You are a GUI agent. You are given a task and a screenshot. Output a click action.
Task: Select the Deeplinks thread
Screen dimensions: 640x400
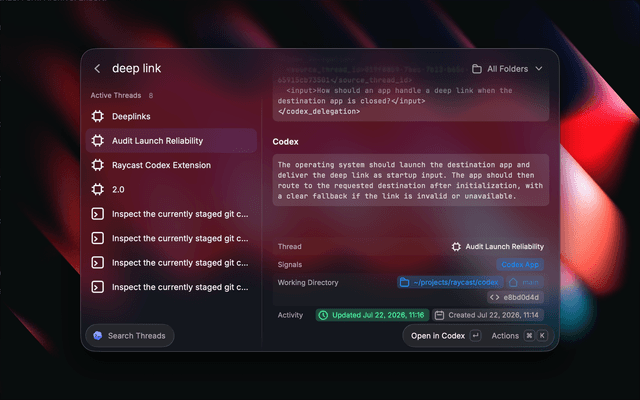pyautogui.click(x=171, y=116)
